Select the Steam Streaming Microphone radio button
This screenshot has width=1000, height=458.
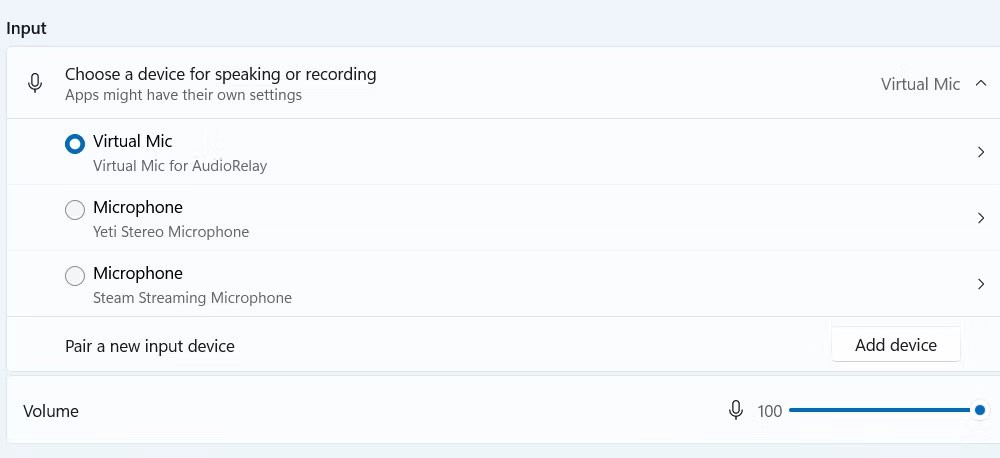pyautogui.click(x=75, y=276)
